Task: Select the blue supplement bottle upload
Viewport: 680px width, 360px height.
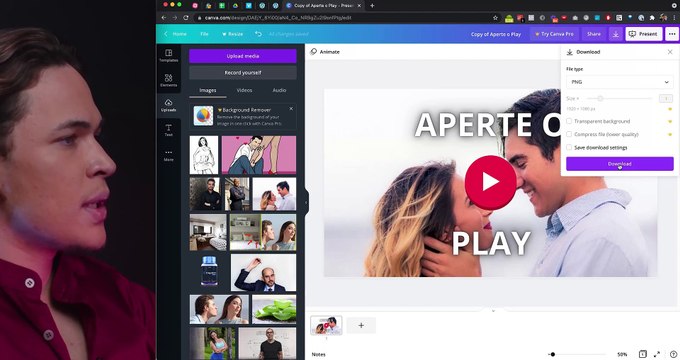Action: [209, 272]
